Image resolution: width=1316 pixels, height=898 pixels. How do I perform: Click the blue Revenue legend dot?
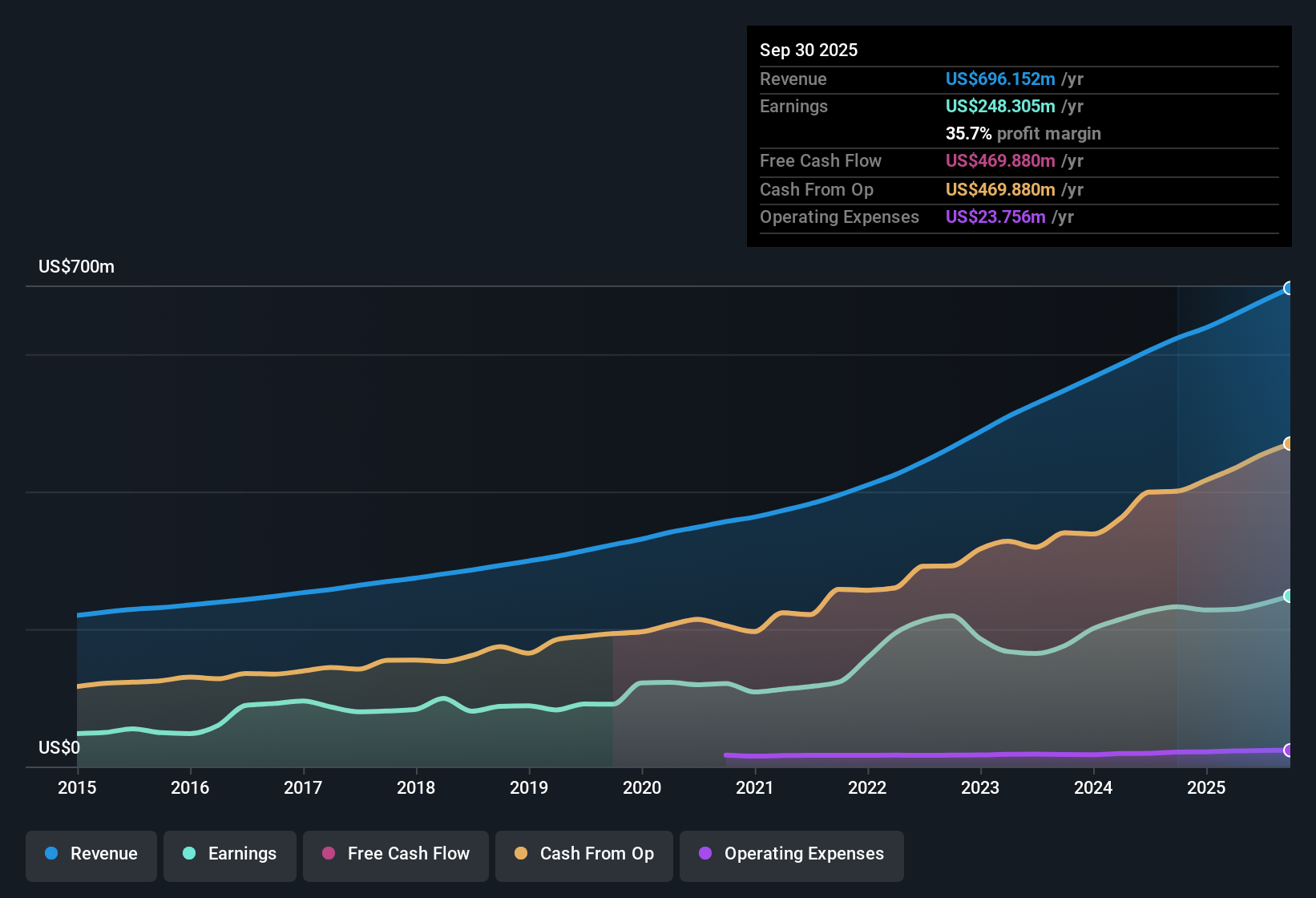point(50,854)
